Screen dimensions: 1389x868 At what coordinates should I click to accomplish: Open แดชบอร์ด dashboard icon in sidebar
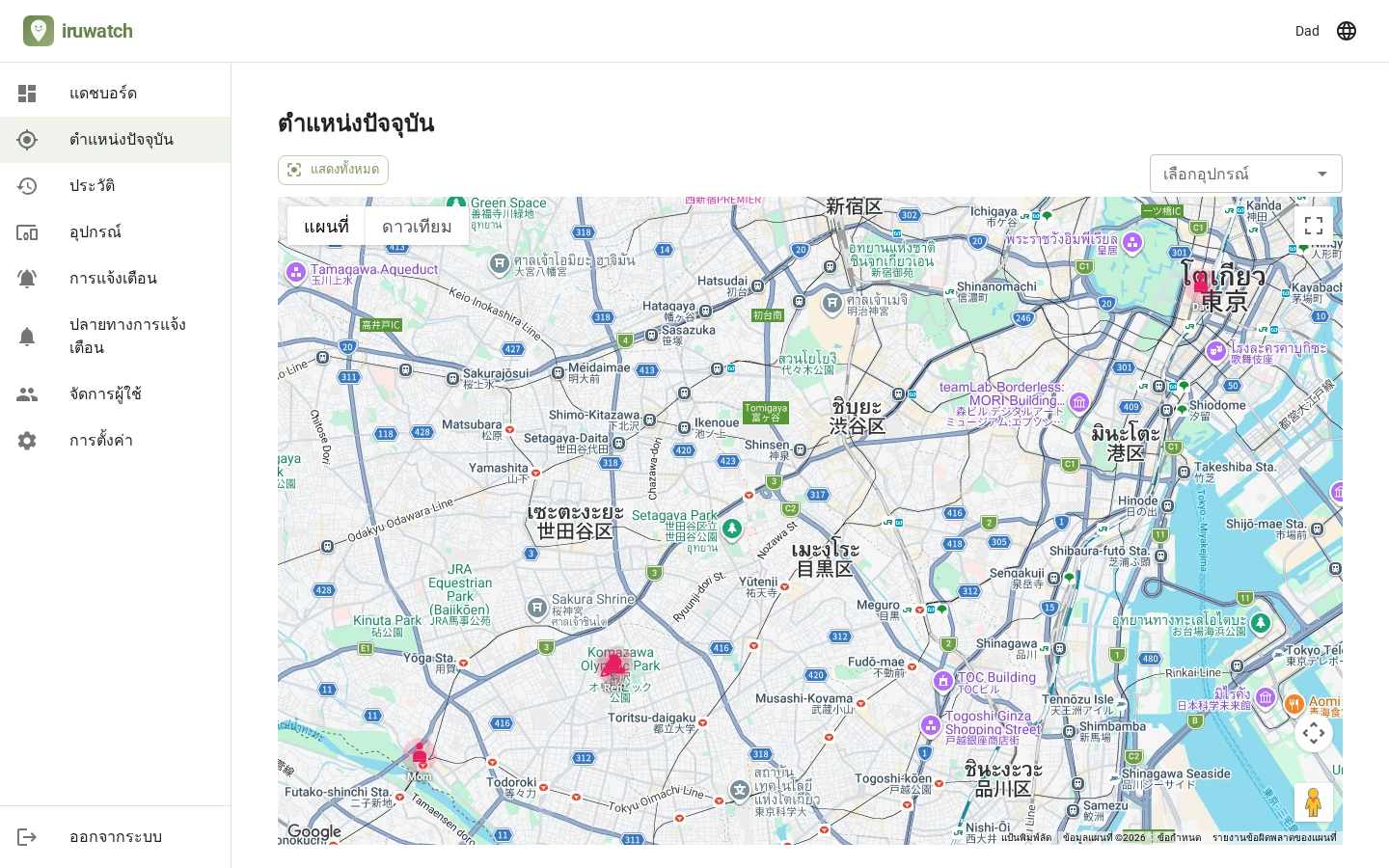pos(27,94)
